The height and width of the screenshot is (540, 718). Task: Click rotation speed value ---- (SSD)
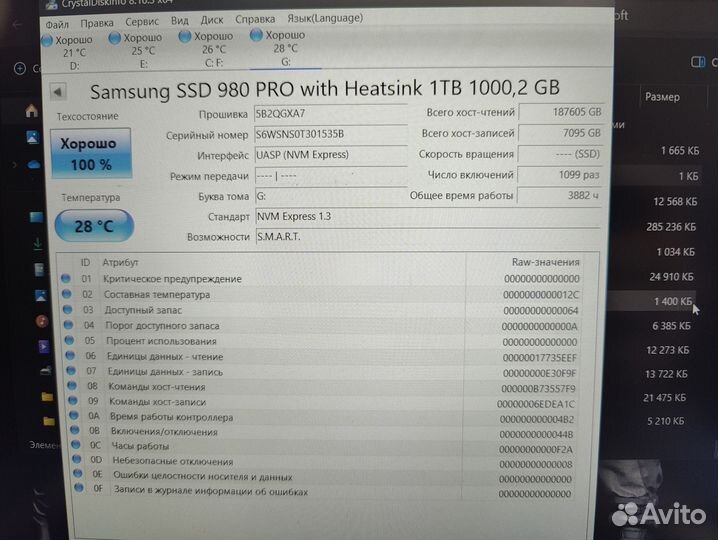pyautogui.click(x=560, y=154)
